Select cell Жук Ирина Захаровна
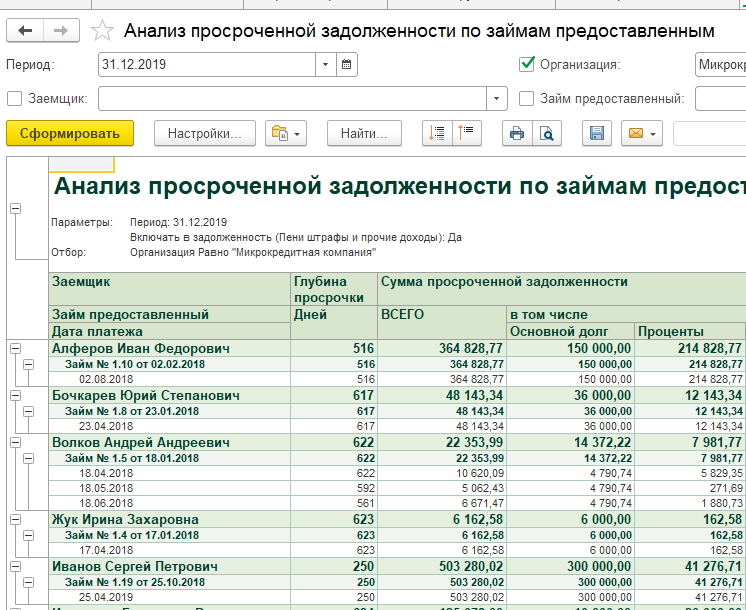 point(169,519)
